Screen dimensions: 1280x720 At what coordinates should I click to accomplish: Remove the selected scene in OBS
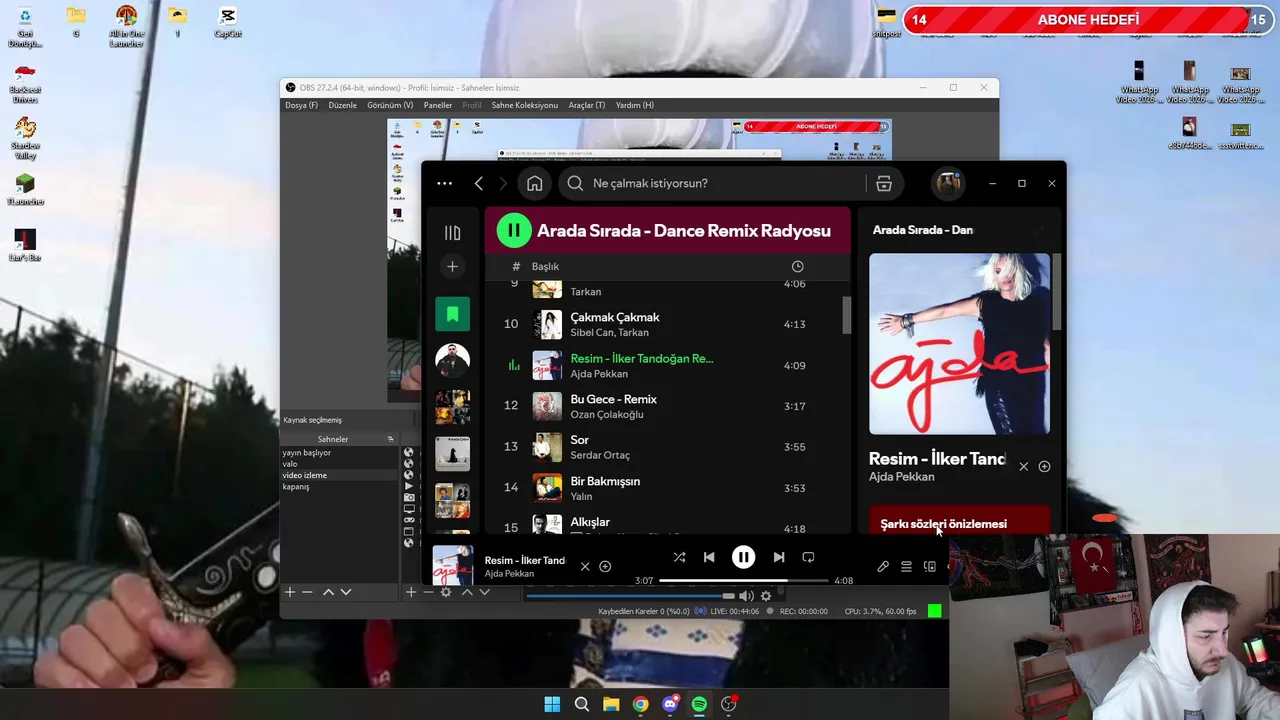click(x=307, y=592)
